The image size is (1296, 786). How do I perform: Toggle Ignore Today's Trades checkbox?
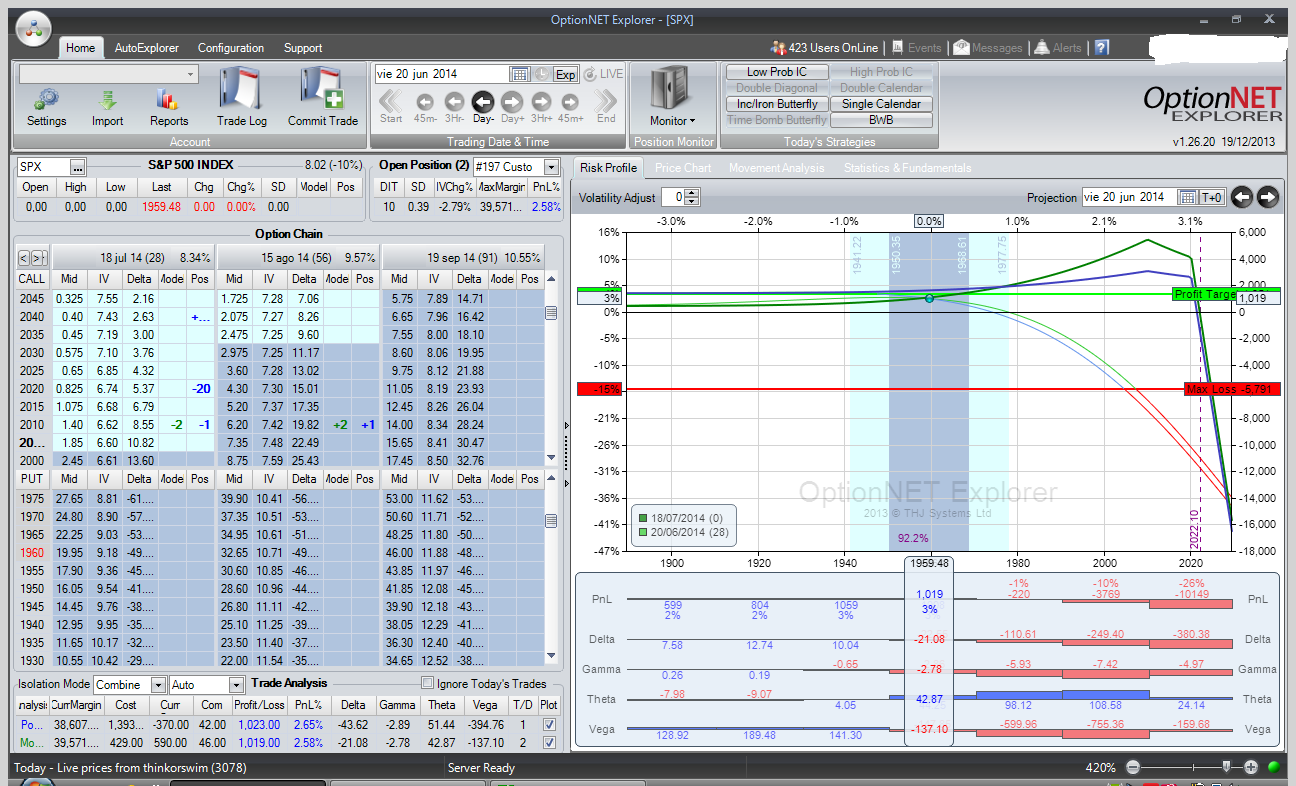click(x=428, y=684)
